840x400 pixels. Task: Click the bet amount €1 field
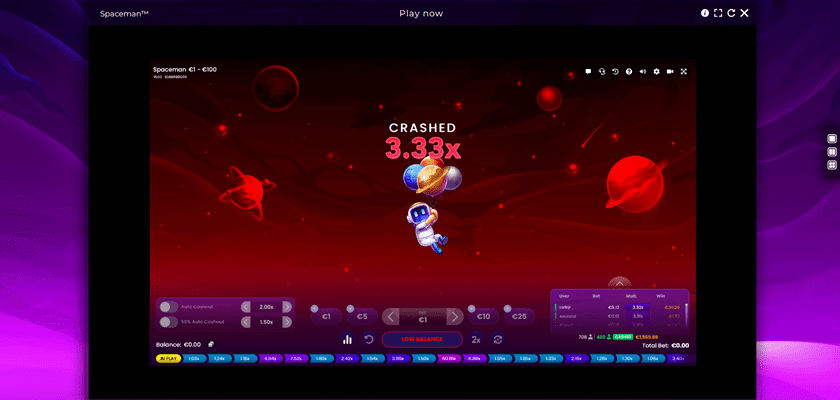423,316
